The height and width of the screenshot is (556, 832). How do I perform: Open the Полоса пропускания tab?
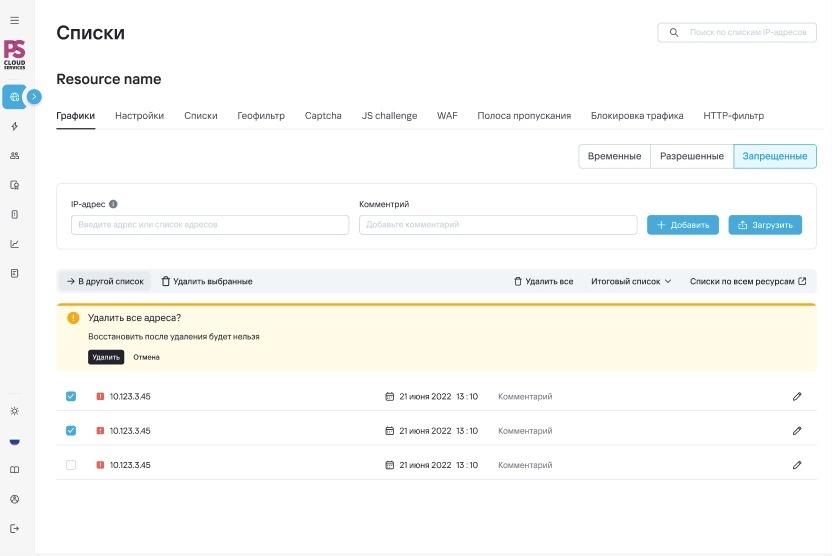pyautogui.click(x=524, y=116)
